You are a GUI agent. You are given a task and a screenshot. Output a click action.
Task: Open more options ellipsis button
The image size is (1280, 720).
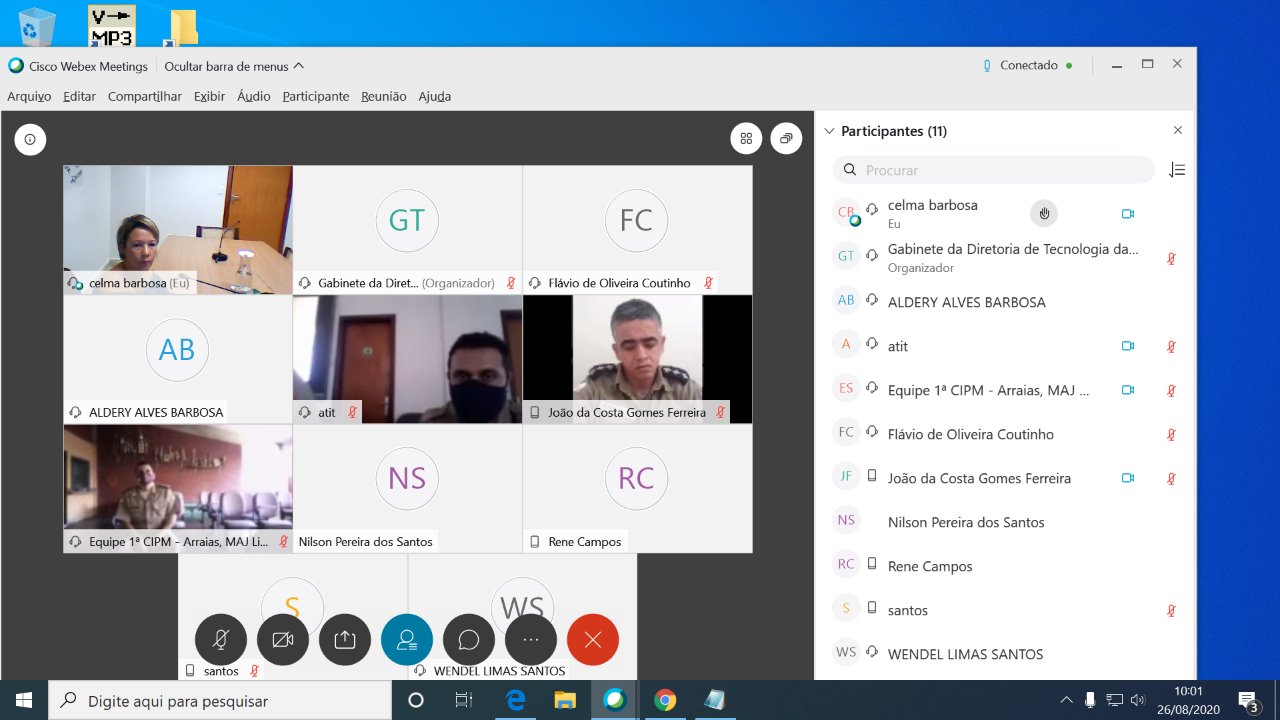531,640
